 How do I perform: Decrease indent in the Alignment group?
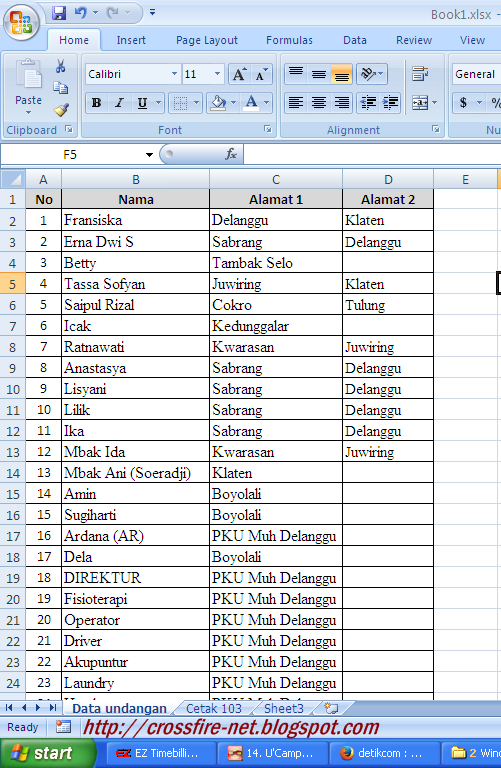(x=368, y=103)
